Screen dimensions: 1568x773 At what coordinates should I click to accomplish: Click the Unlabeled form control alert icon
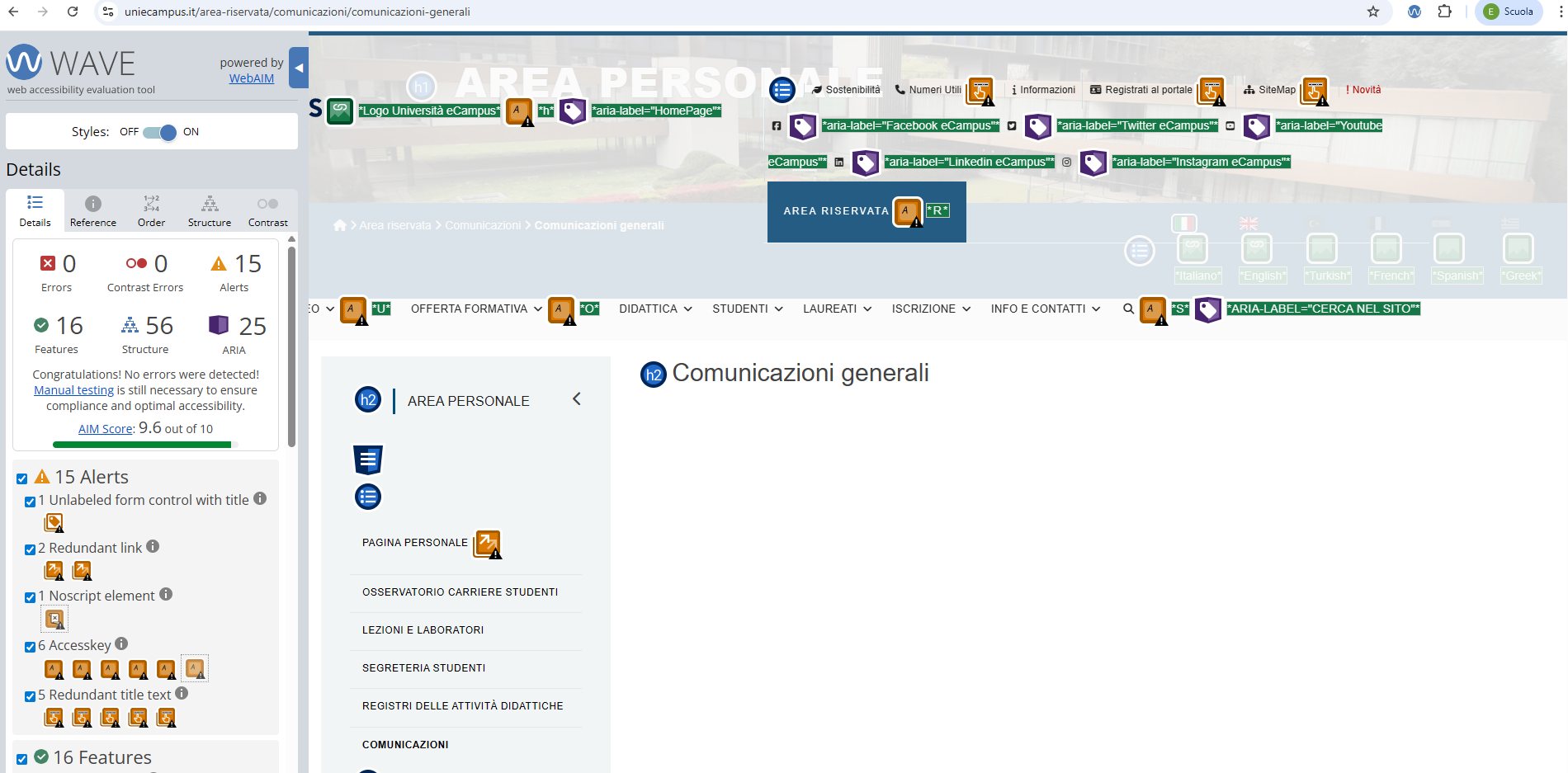tap(54, 523)
